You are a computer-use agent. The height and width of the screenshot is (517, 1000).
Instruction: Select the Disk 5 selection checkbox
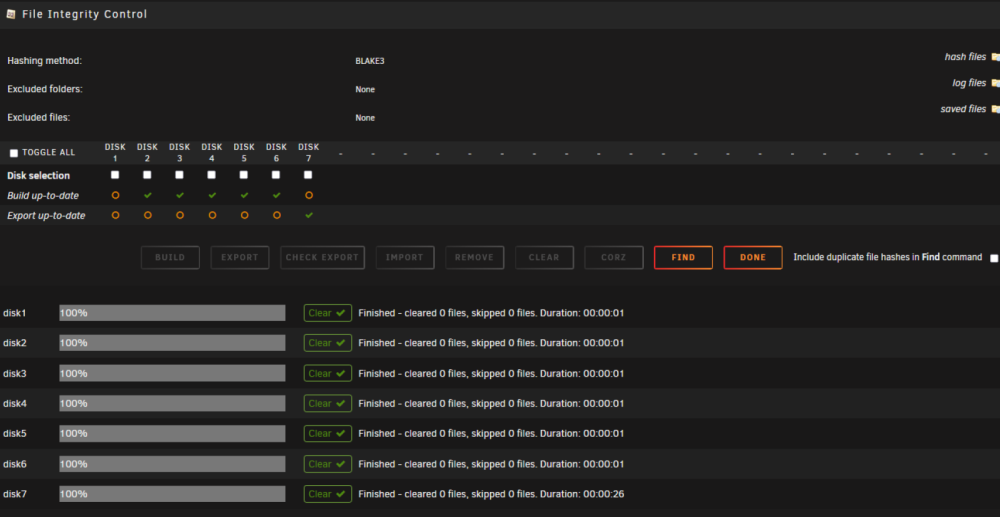244,175
